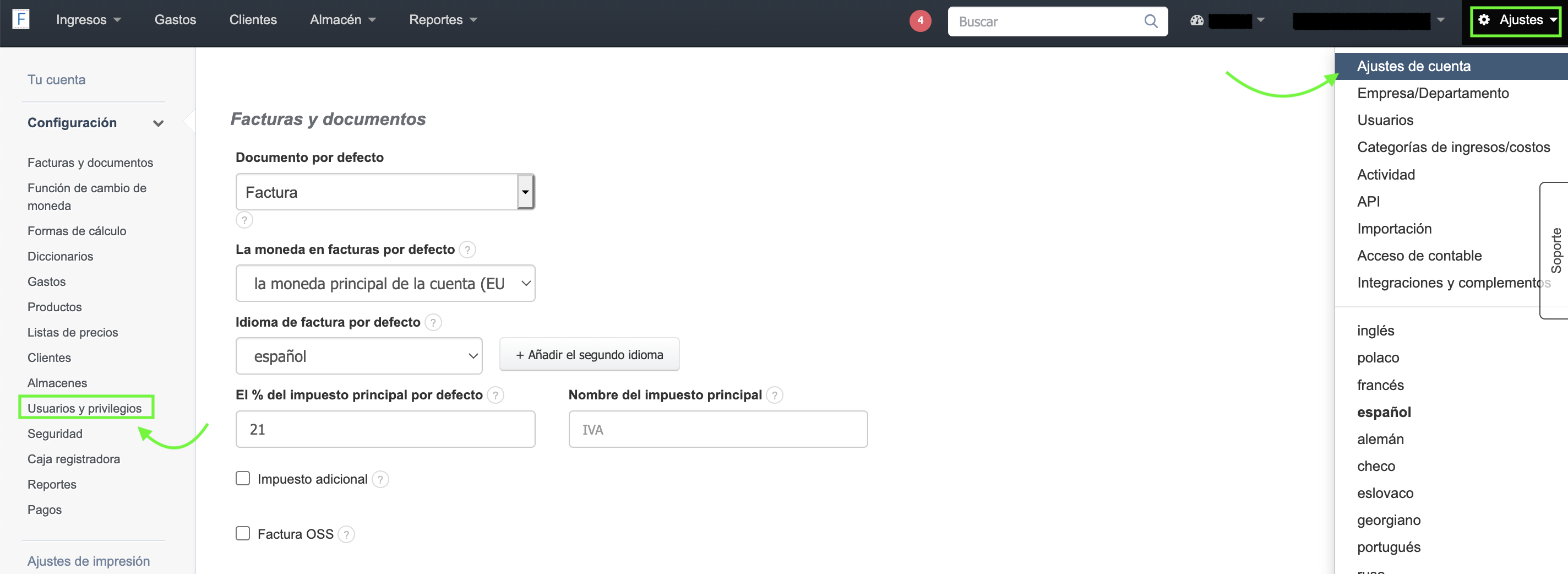Open help icon beside Nombre del impuesto principal

click(x=774, y=396)
